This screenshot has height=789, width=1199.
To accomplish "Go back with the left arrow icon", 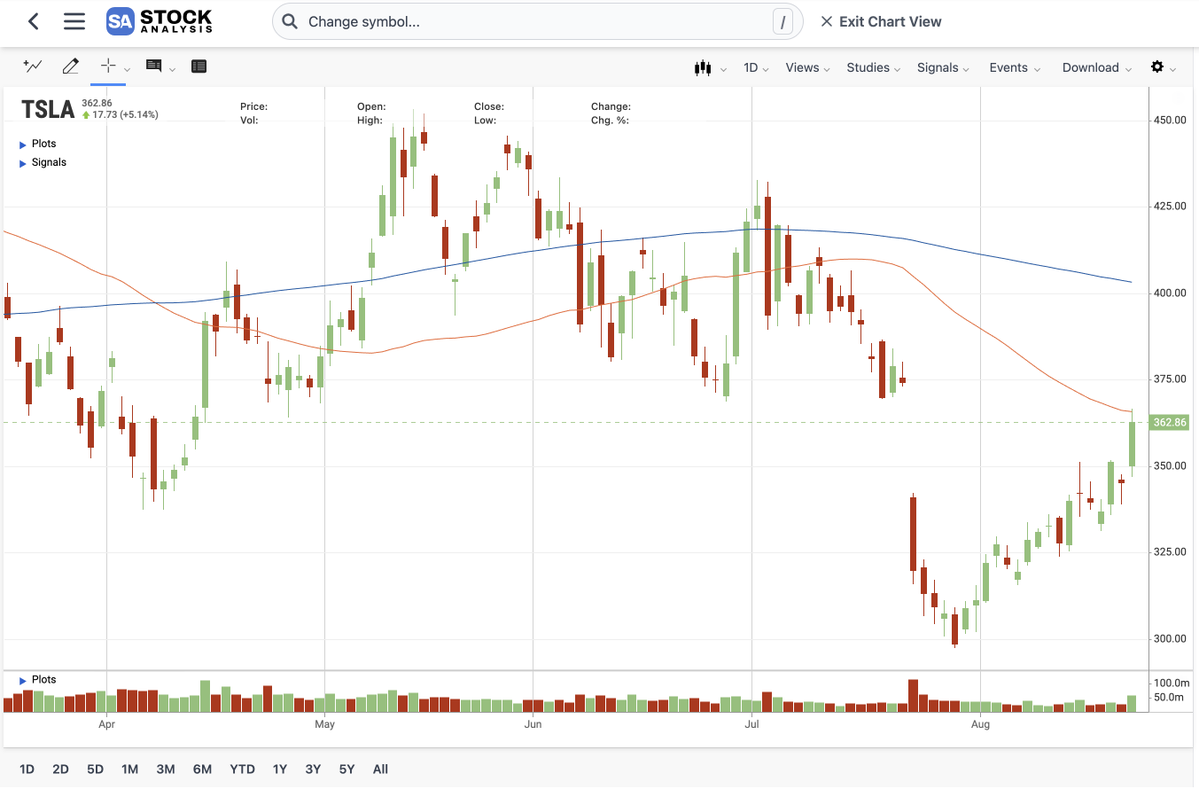I will point(34,21).
